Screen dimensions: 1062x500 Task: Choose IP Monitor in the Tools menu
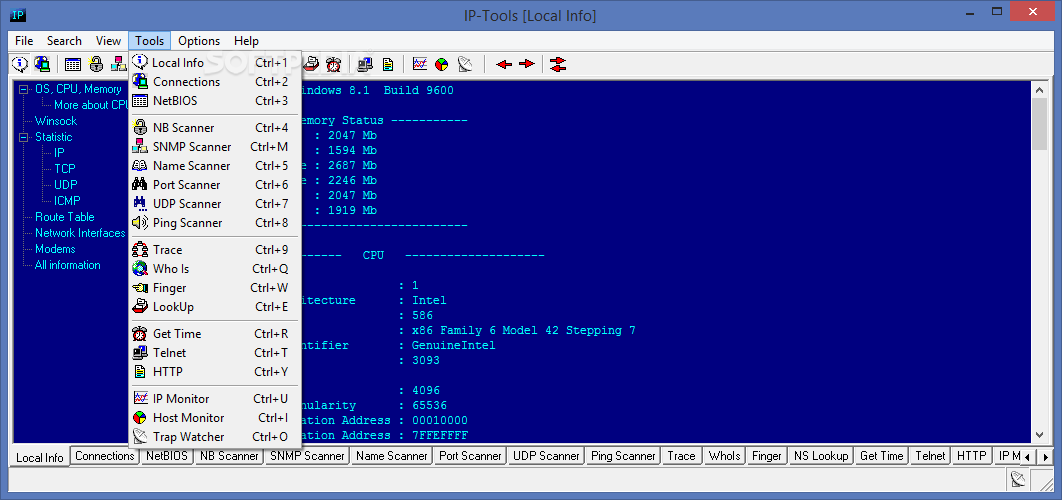[215, 398]
